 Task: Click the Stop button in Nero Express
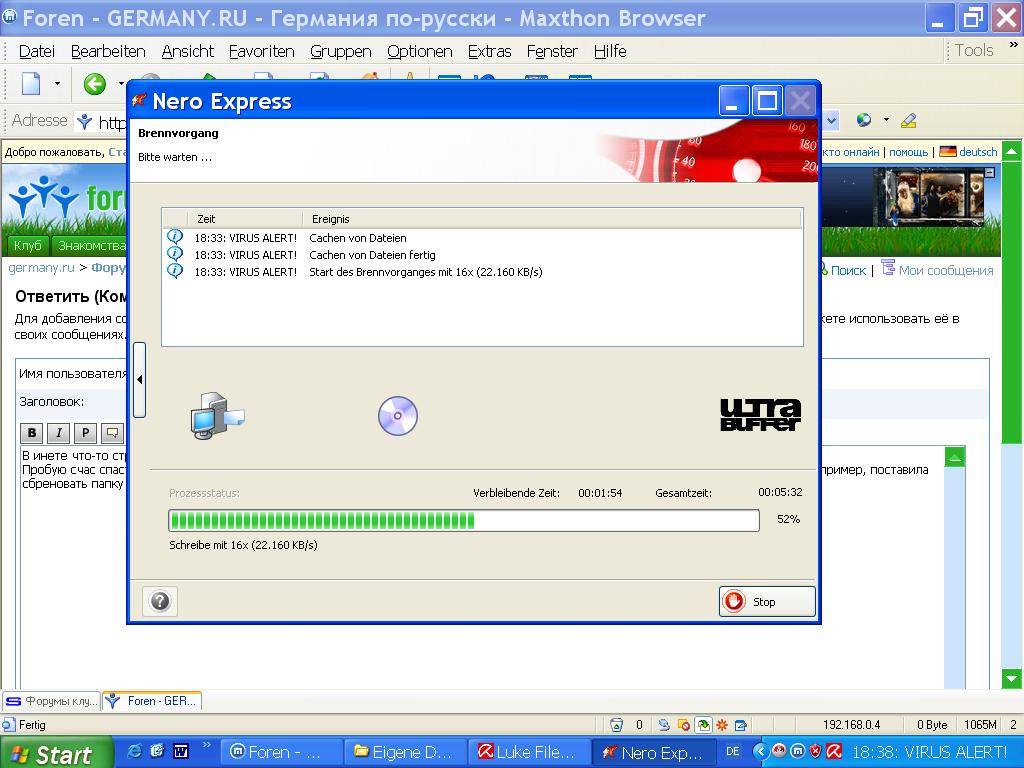pos(766,601)
